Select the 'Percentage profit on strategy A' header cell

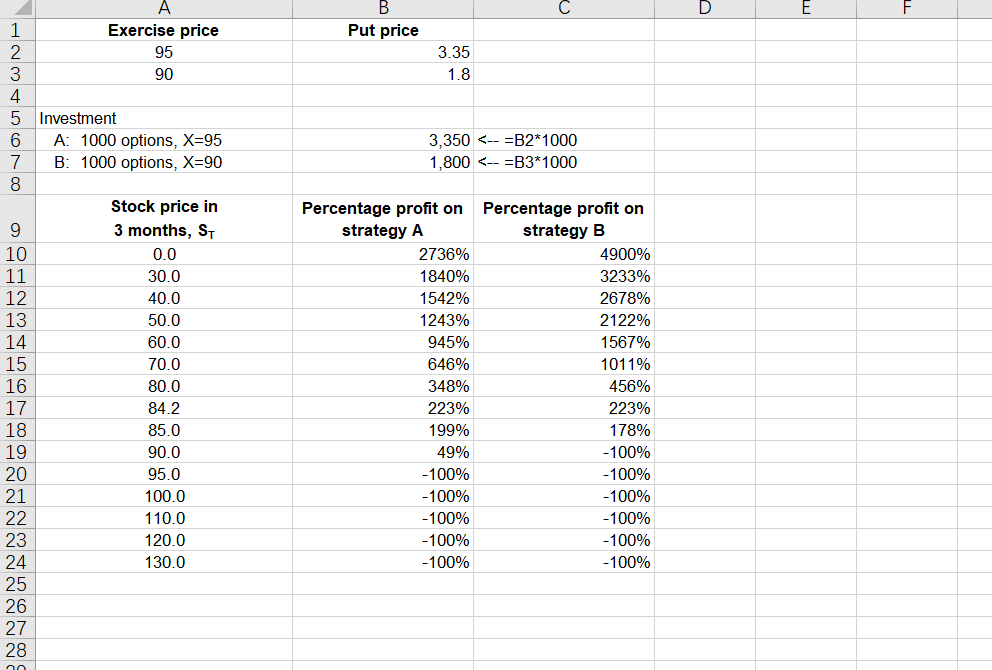(382, 218)
